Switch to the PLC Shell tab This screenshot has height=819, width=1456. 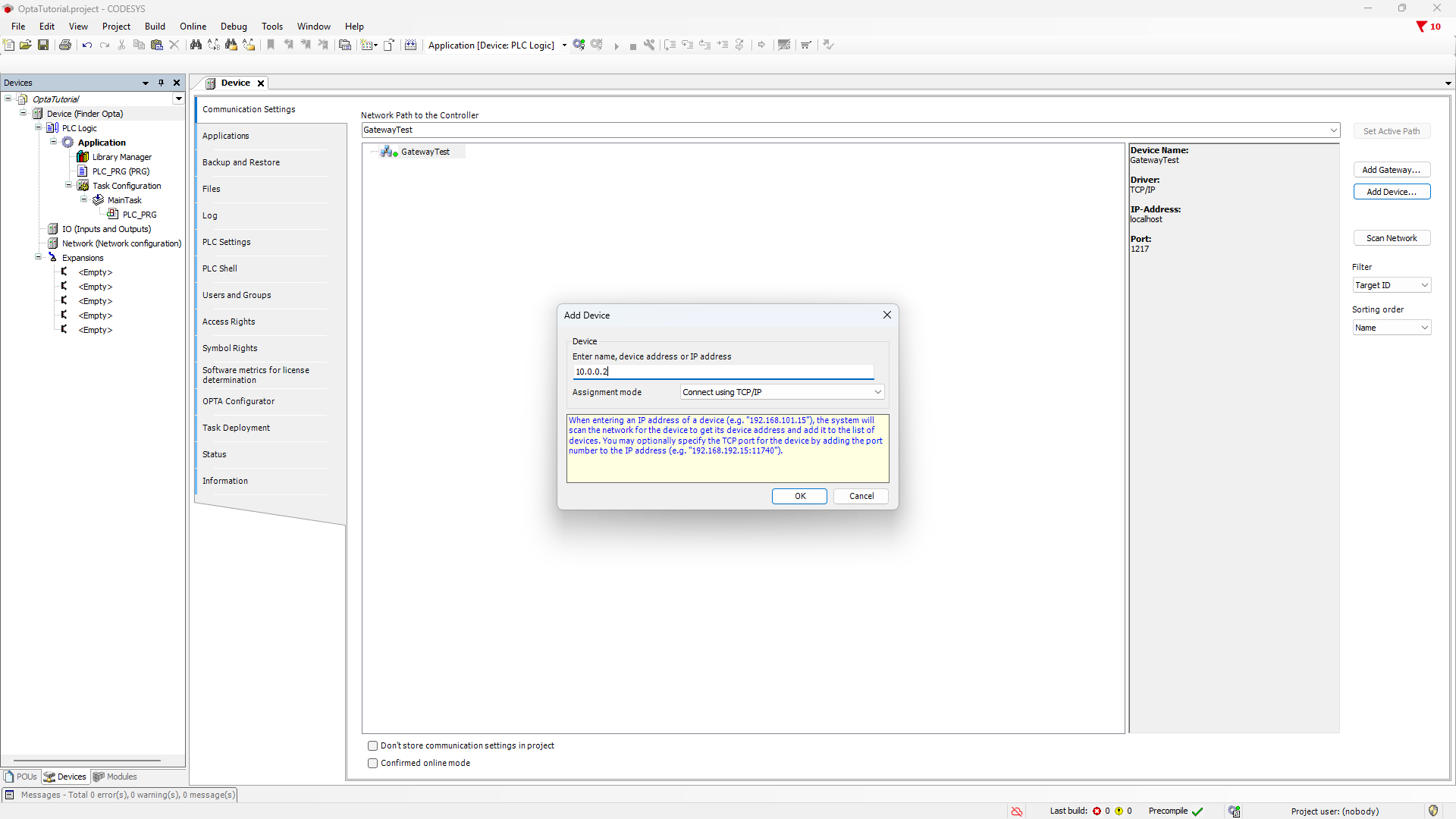click(220, 268)
